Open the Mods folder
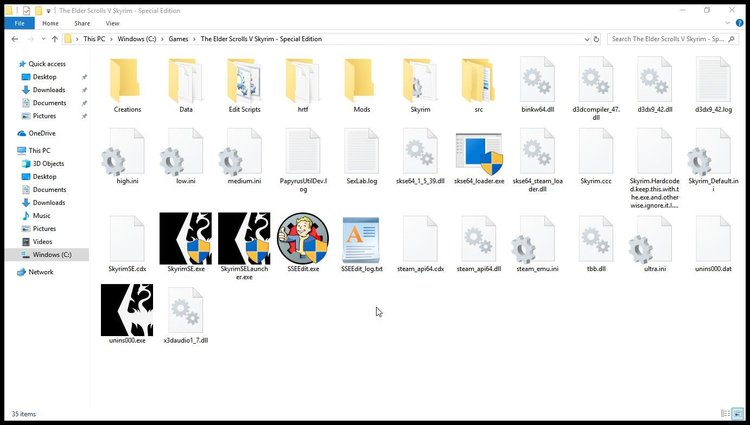This screenshot has height=425, width=750. click(362, 85)
